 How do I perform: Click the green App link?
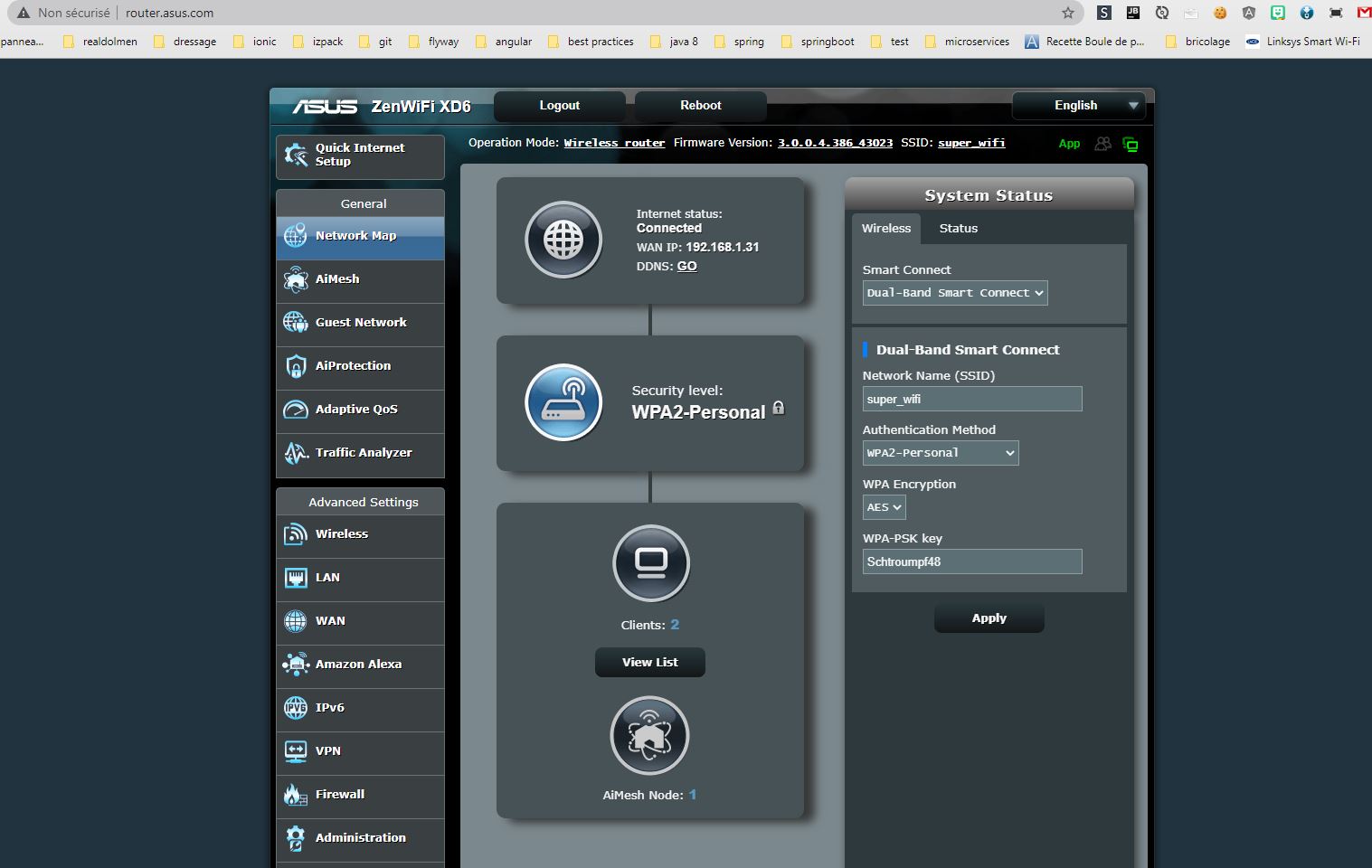[x=1069, y=144]
